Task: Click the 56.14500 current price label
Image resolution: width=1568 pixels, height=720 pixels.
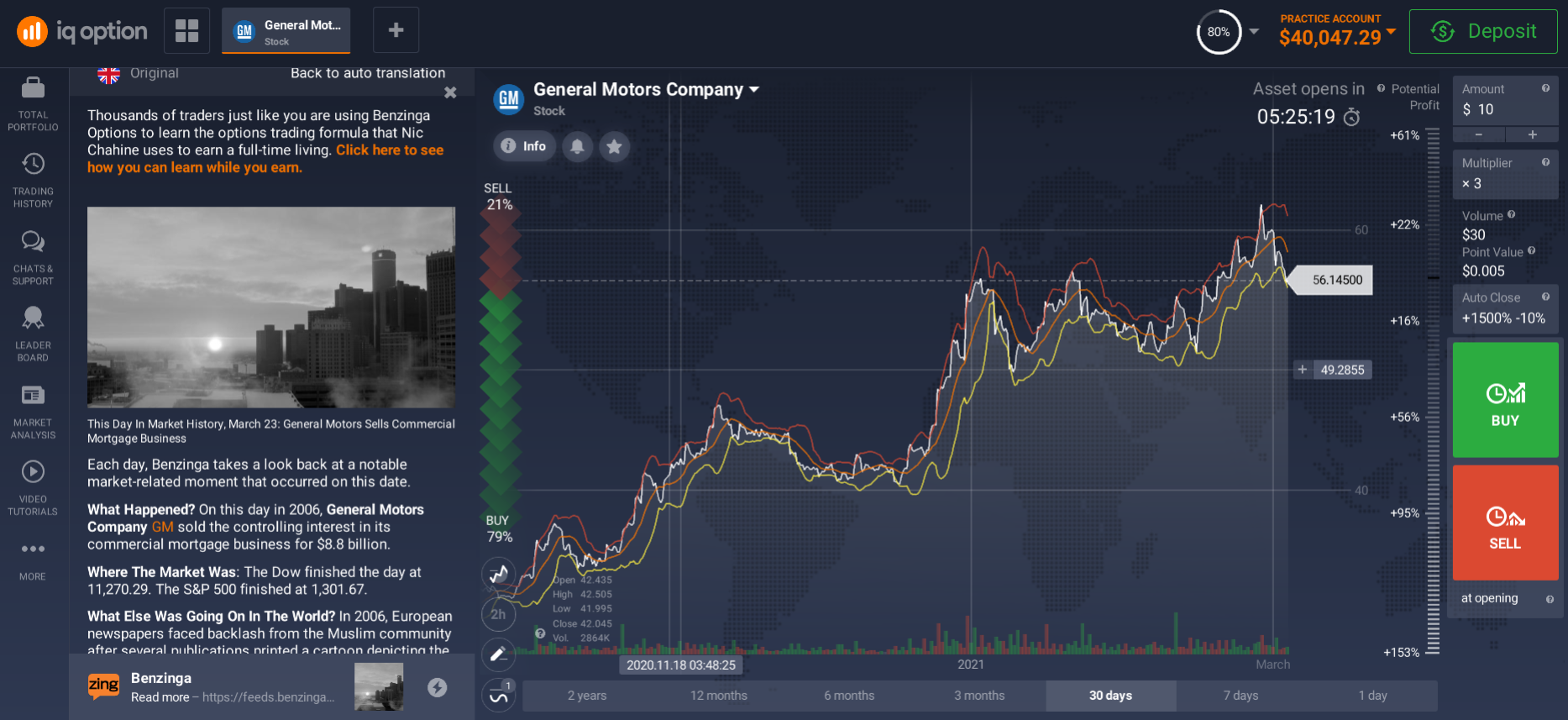Action: pos(1331,280)
